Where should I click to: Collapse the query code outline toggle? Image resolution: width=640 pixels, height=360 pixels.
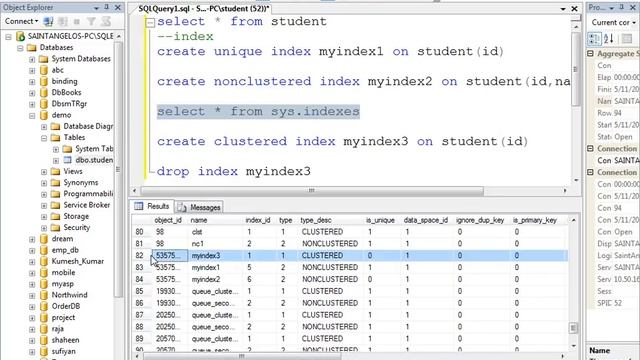[x=150, y=22]
